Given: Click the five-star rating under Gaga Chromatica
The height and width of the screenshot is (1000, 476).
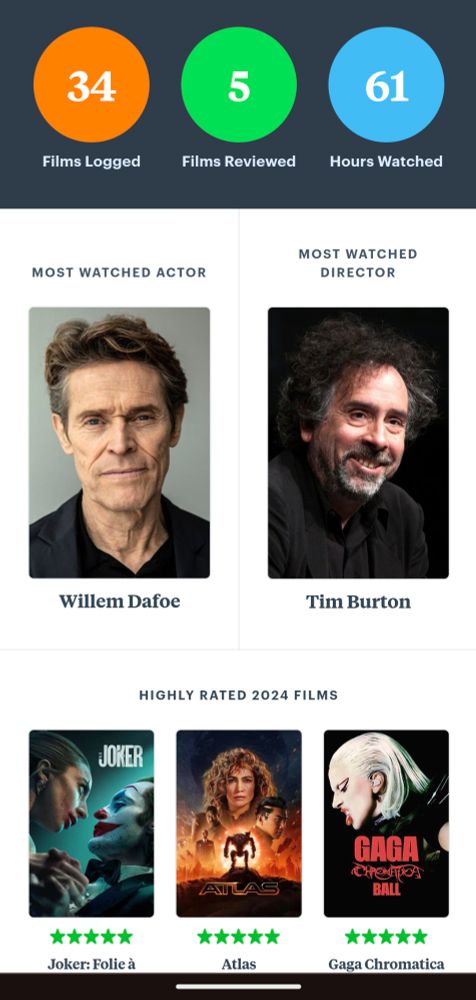Looking at the screenshot, I should (386, 936).
